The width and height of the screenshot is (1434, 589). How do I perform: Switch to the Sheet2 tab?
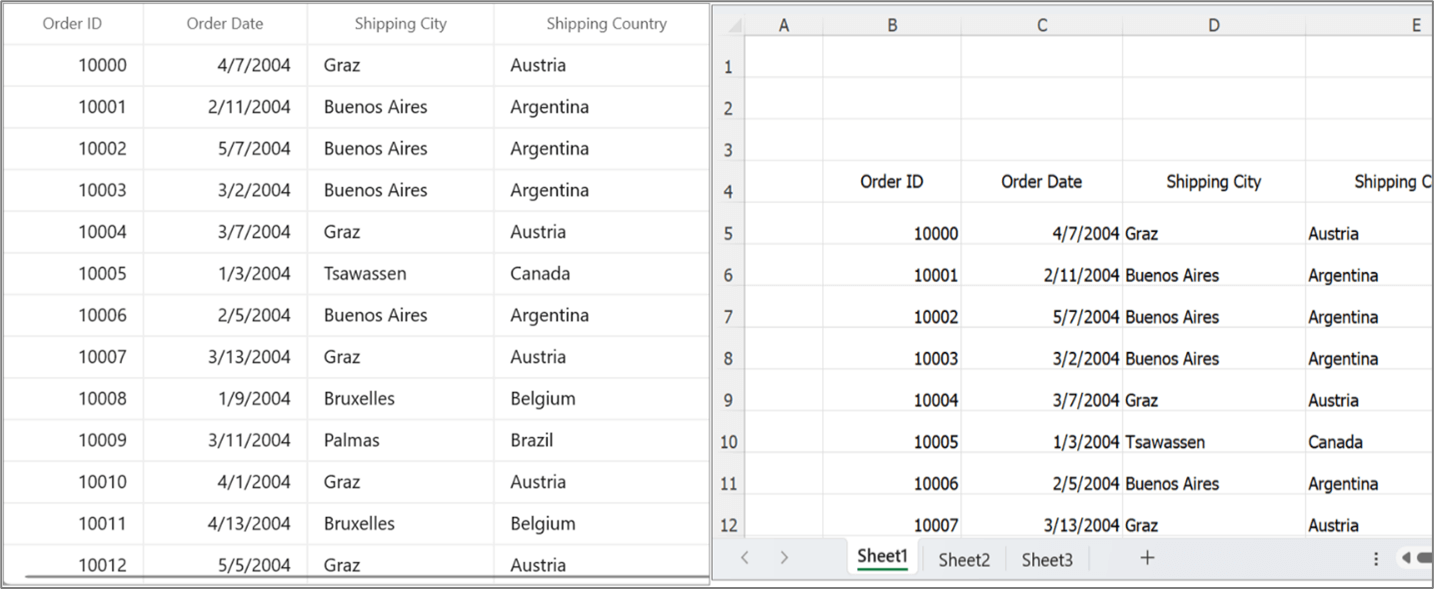pyautogui.click(x=962, y=560)
